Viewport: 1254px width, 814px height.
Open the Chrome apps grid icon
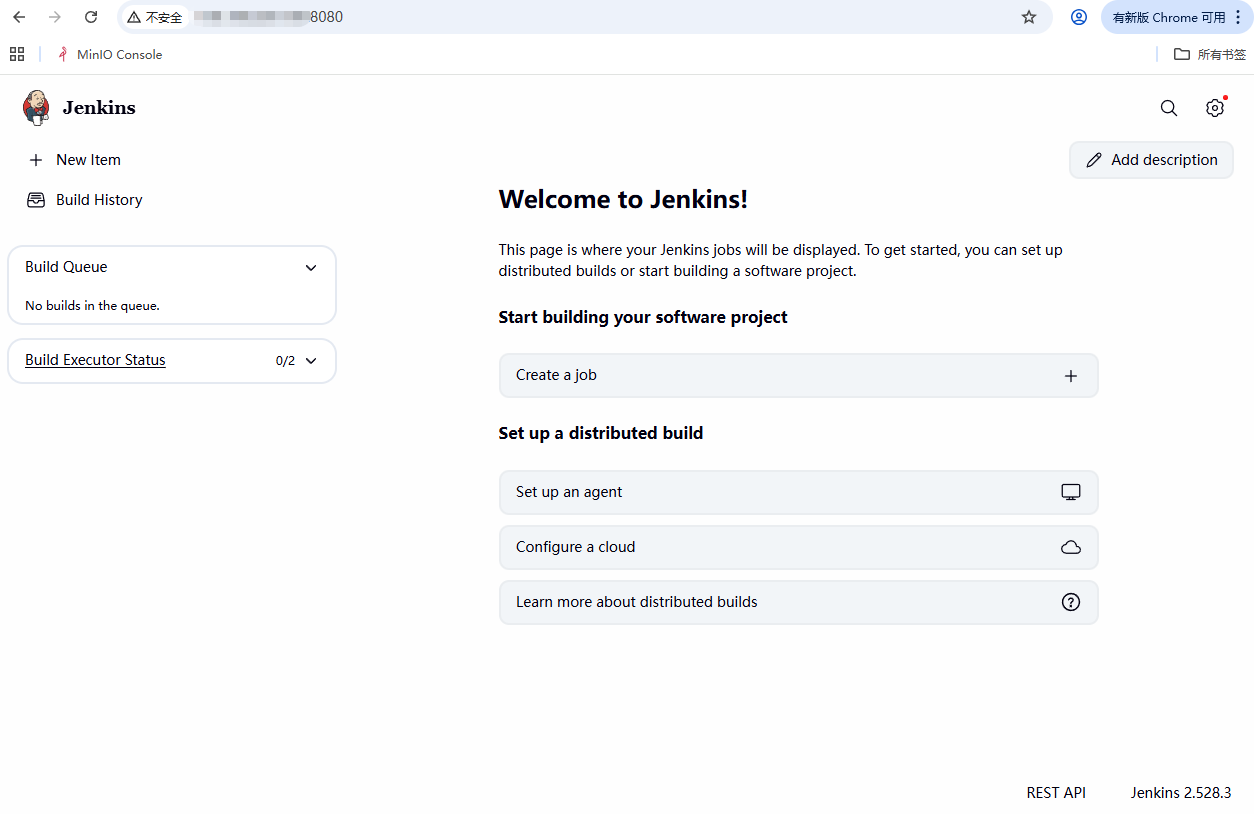(17, 54)
